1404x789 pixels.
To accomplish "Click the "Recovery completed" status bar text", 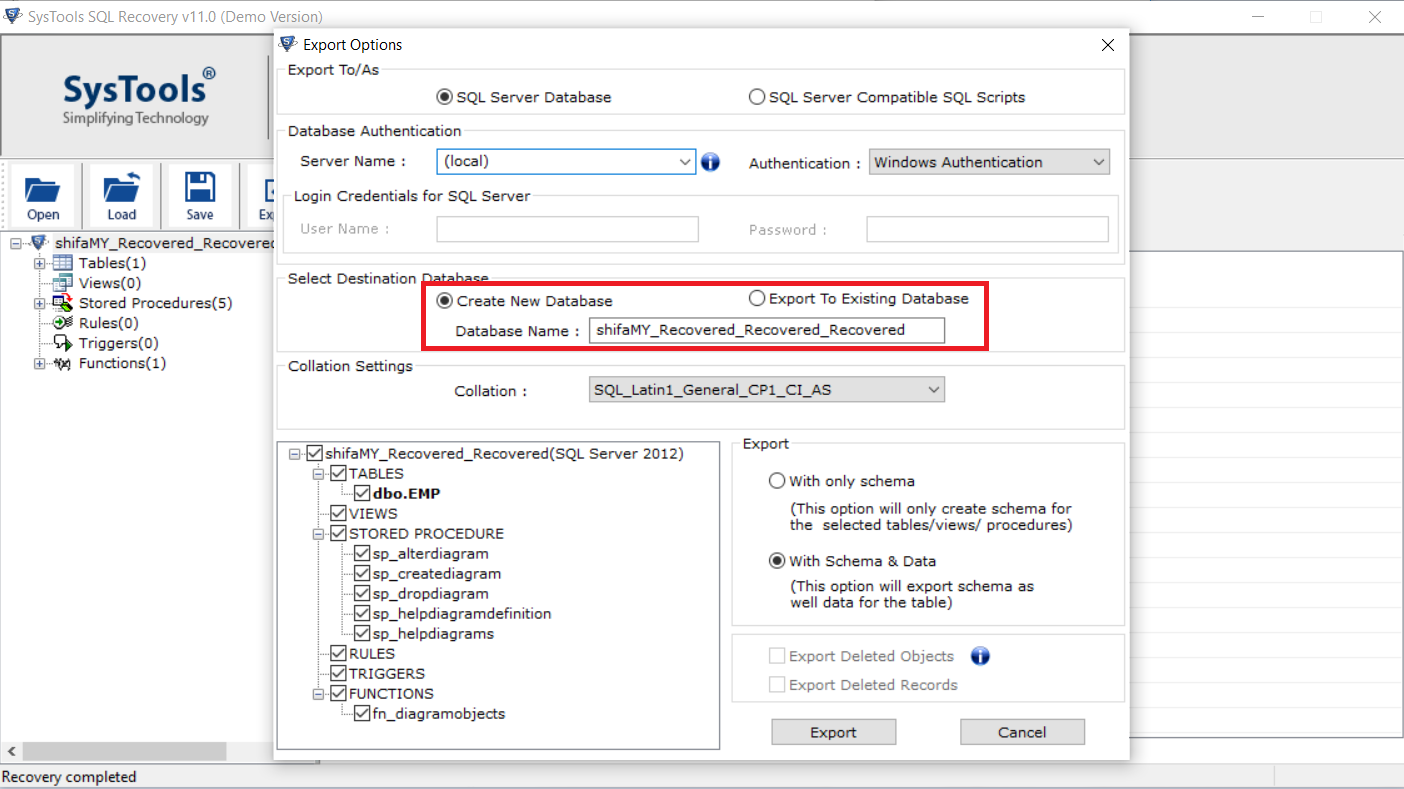I will click(x=70, y=777).
